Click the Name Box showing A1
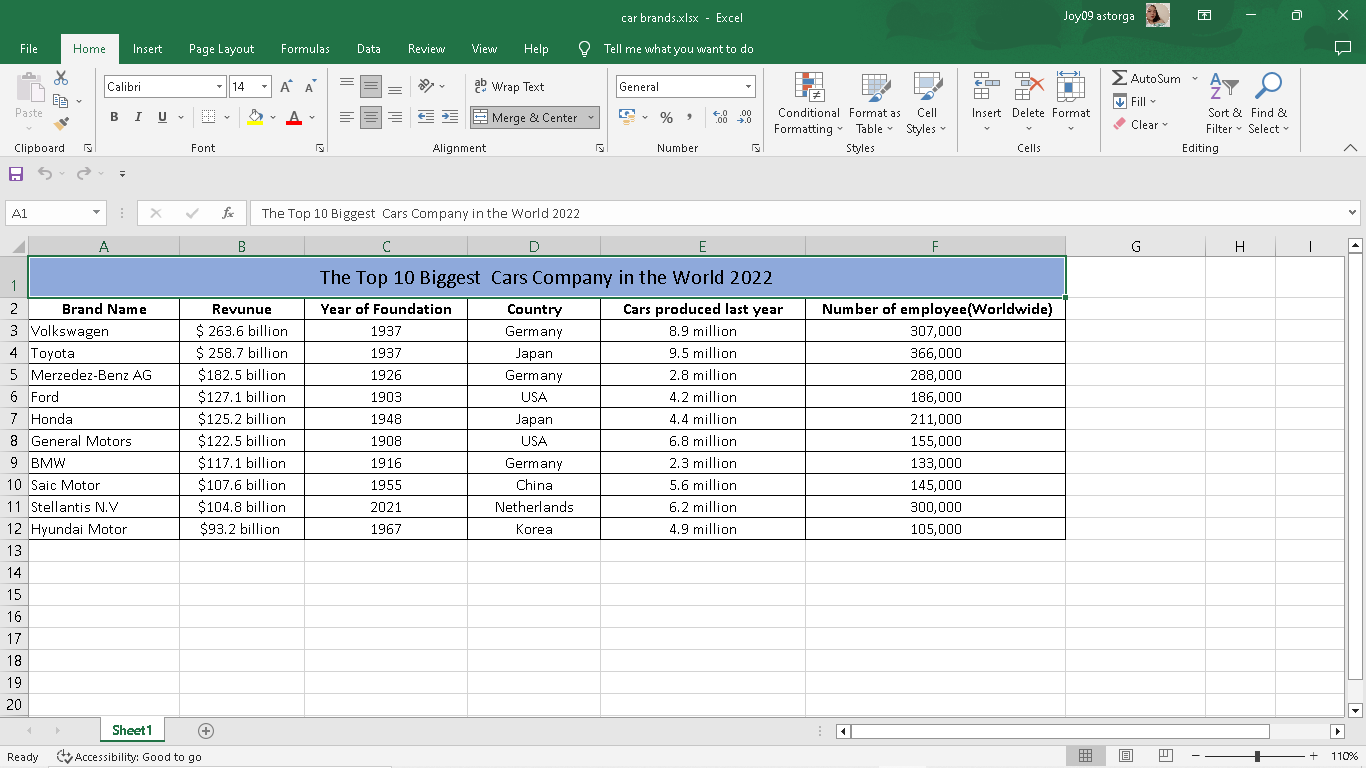This screenshot has height=768, width=1366. (x=48, y=213)
